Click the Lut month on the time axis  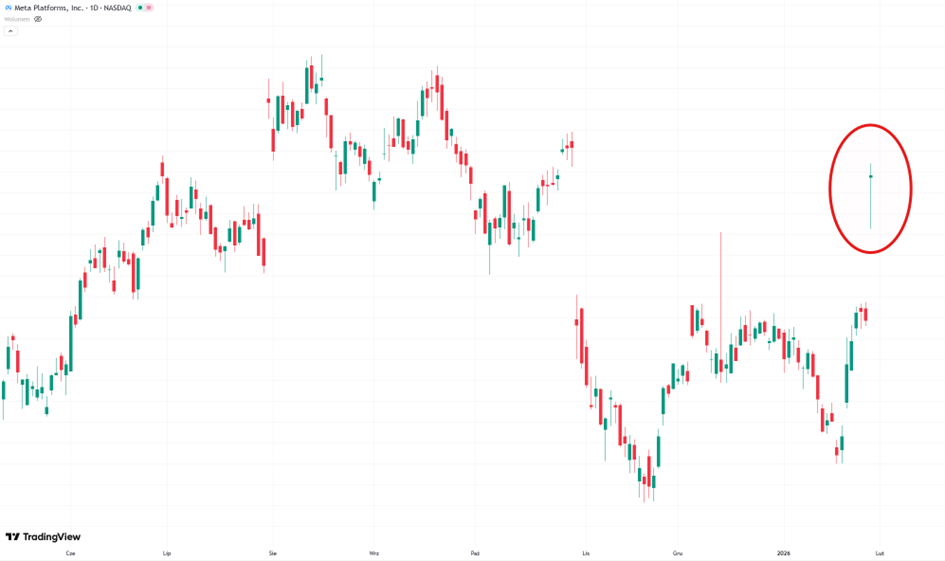coord(880,552)
